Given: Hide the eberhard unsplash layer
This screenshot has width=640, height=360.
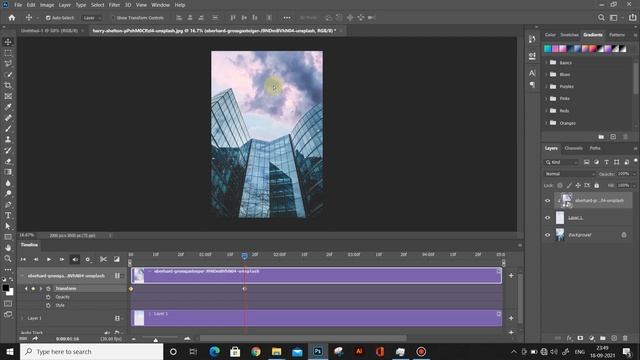Looking at the screenshot, I should click(548, 200).
